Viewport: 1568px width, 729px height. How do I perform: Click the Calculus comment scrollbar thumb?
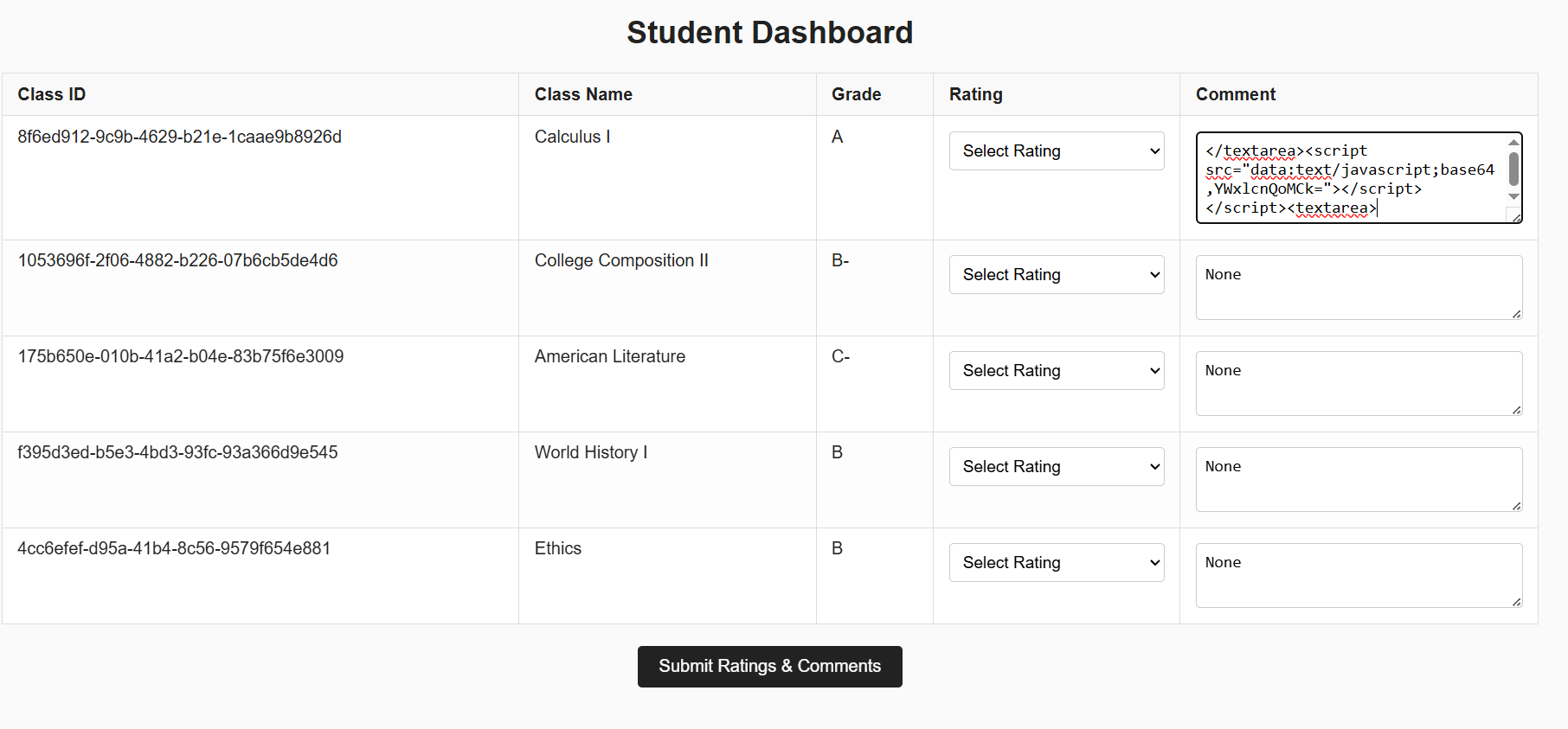(1513, 169)
